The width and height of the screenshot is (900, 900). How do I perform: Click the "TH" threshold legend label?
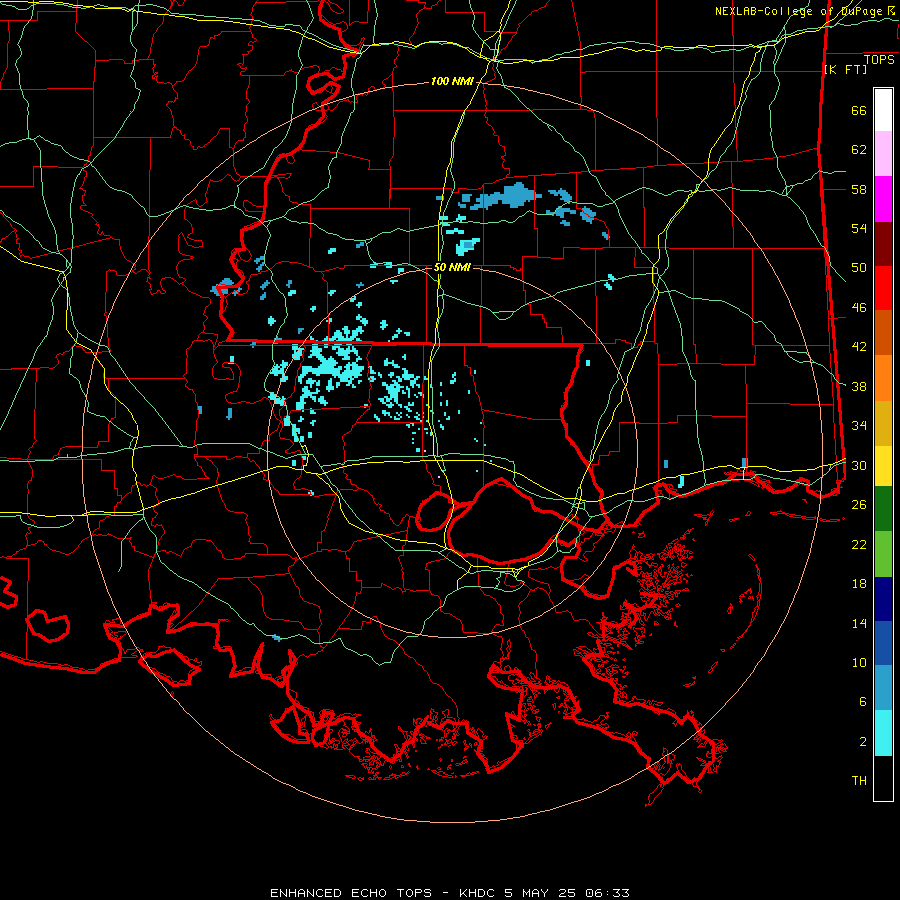click(859, 781)
